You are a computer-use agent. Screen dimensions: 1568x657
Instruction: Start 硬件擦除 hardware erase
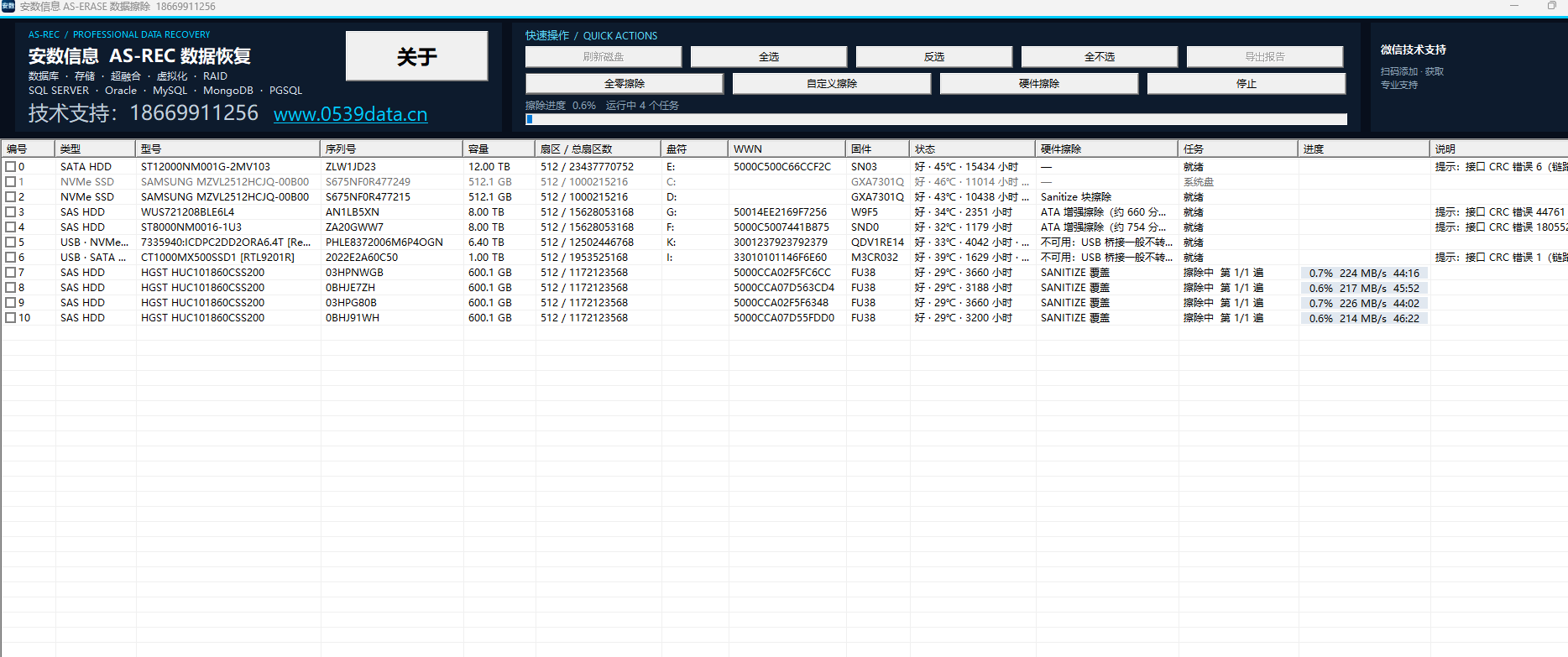[x=1038, y=84]
